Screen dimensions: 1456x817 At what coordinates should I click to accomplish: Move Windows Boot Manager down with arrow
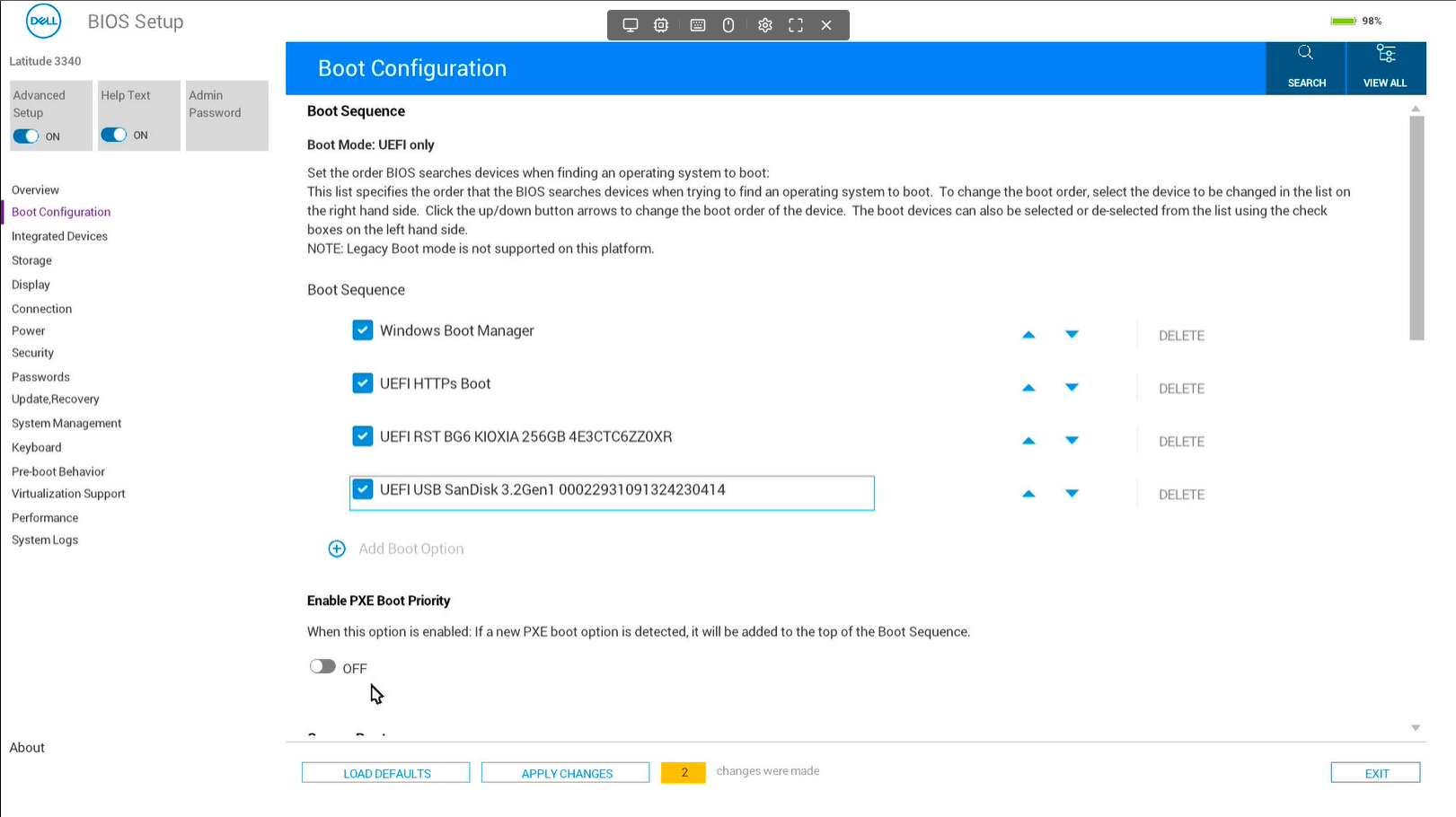(x=1072, y=334)
